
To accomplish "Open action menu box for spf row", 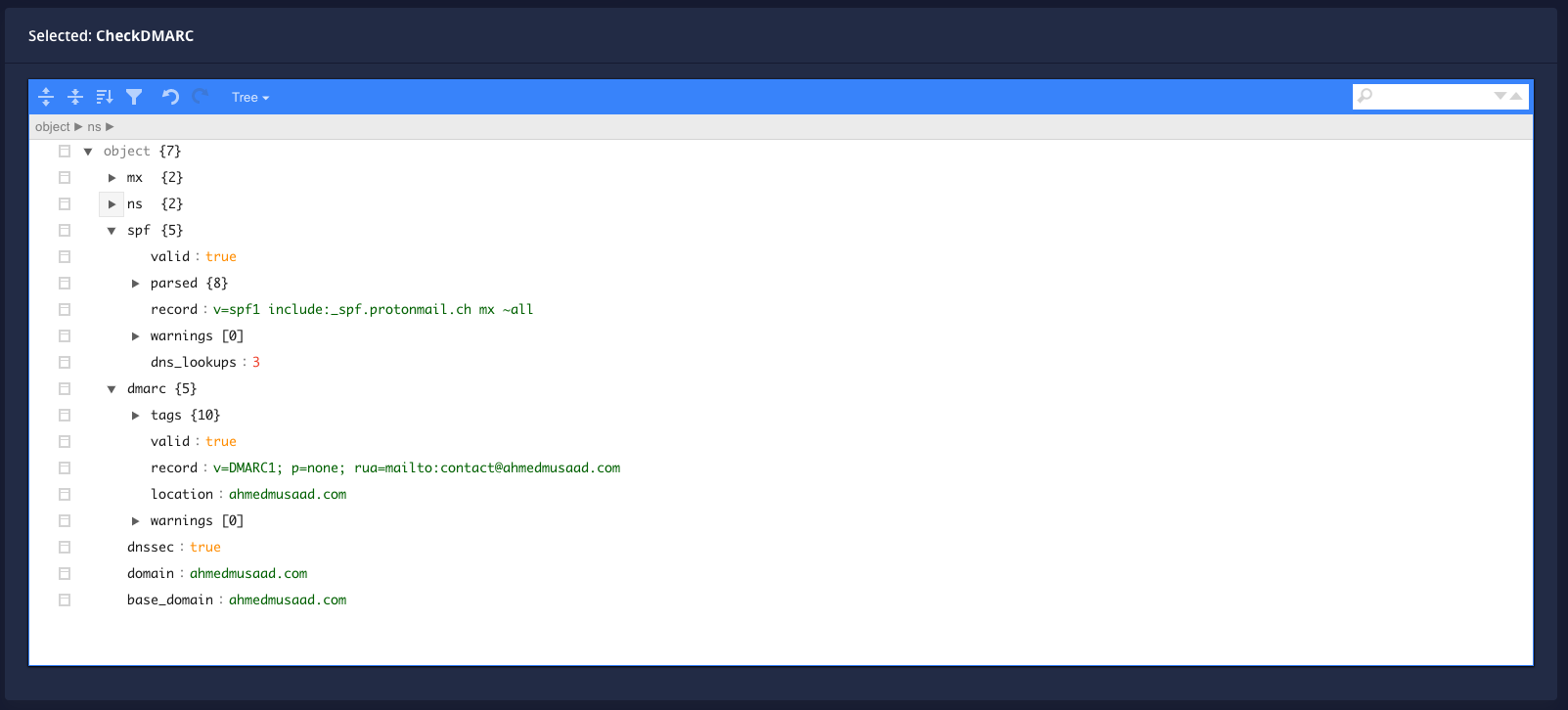I will point(65,231).
